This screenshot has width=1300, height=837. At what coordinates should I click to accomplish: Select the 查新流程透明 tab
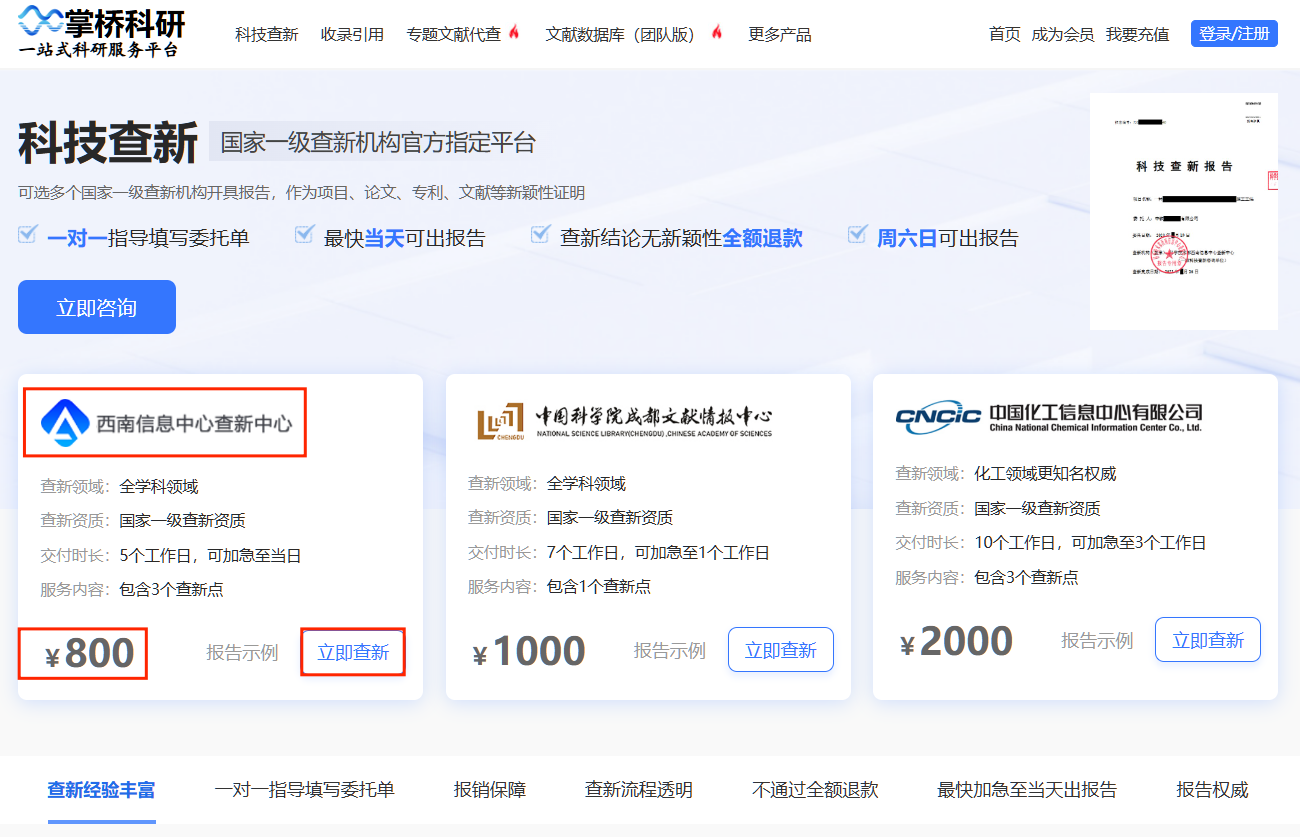coord(639,790)
